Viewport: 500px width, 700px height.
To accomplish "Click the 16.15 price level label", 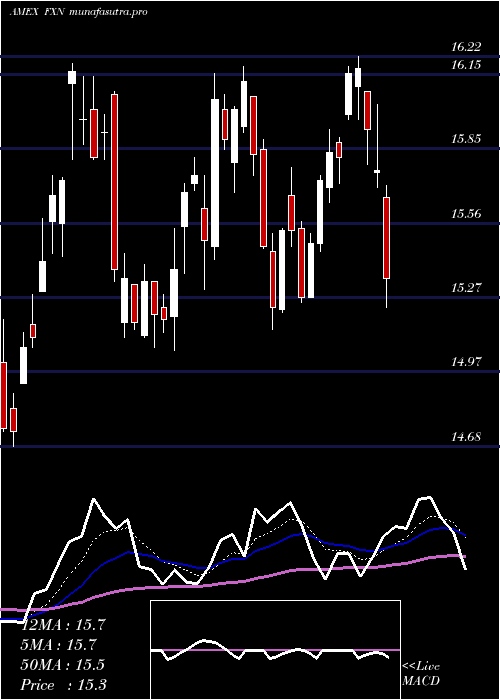I will pyautogui.click(x=466, y=65).
